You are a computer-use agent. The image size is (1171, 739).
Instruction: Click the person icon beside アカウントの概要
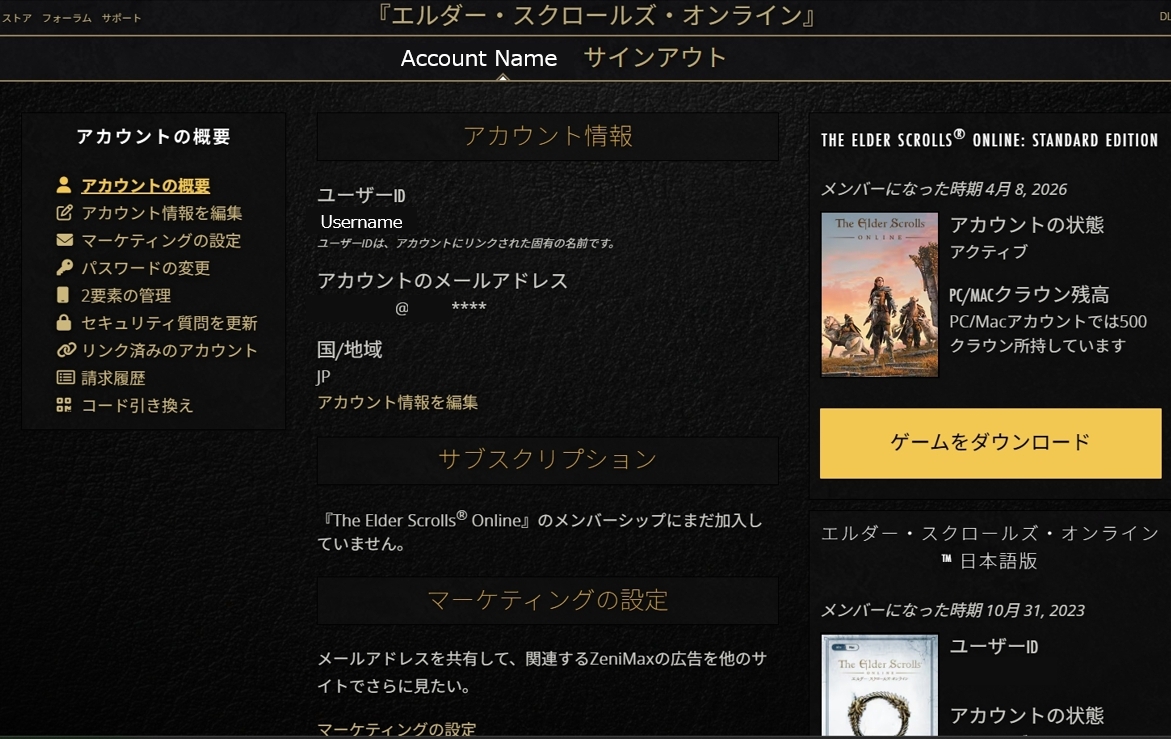[x=64, y=185]
